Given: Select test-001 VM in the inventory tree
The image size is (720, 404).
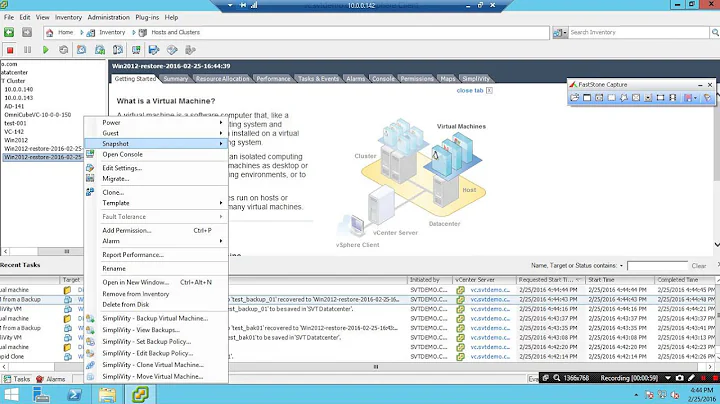Looking at the screenshot, I should (15, 123).
